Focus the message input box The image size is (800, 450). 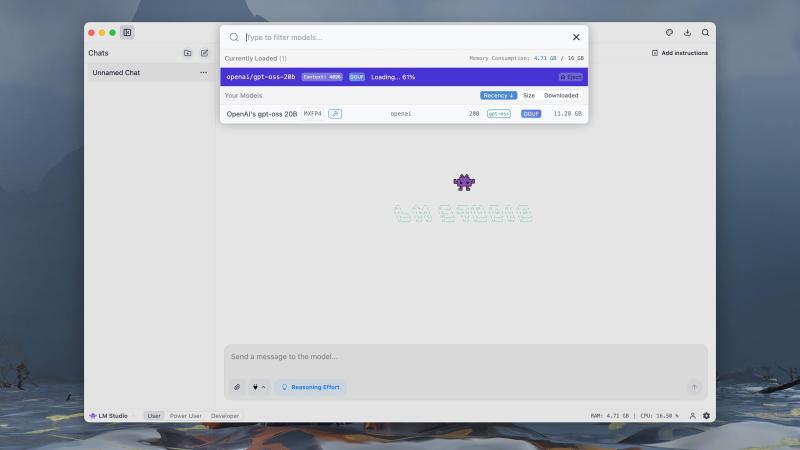tap(465, 357)
